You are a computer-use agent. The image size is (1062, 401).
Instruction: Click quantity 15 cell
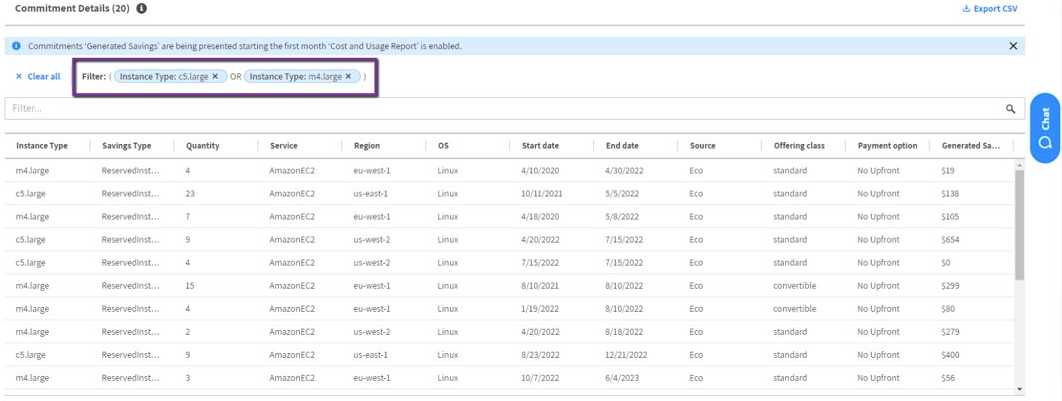pyautogui.click(x=190, y=286)
